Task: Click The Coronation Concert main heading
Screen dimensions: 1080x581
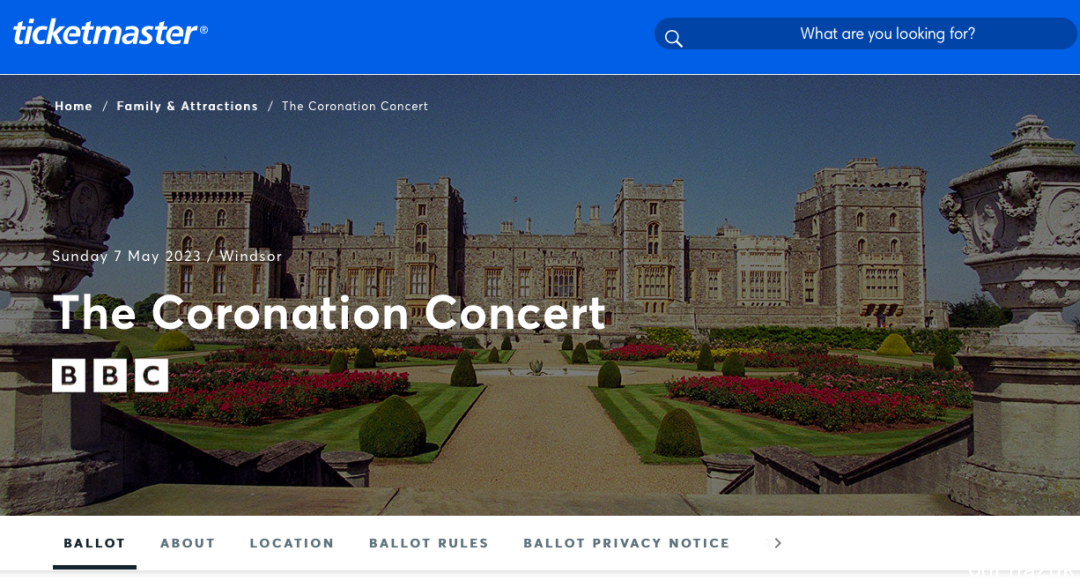Action: [329, 313]
